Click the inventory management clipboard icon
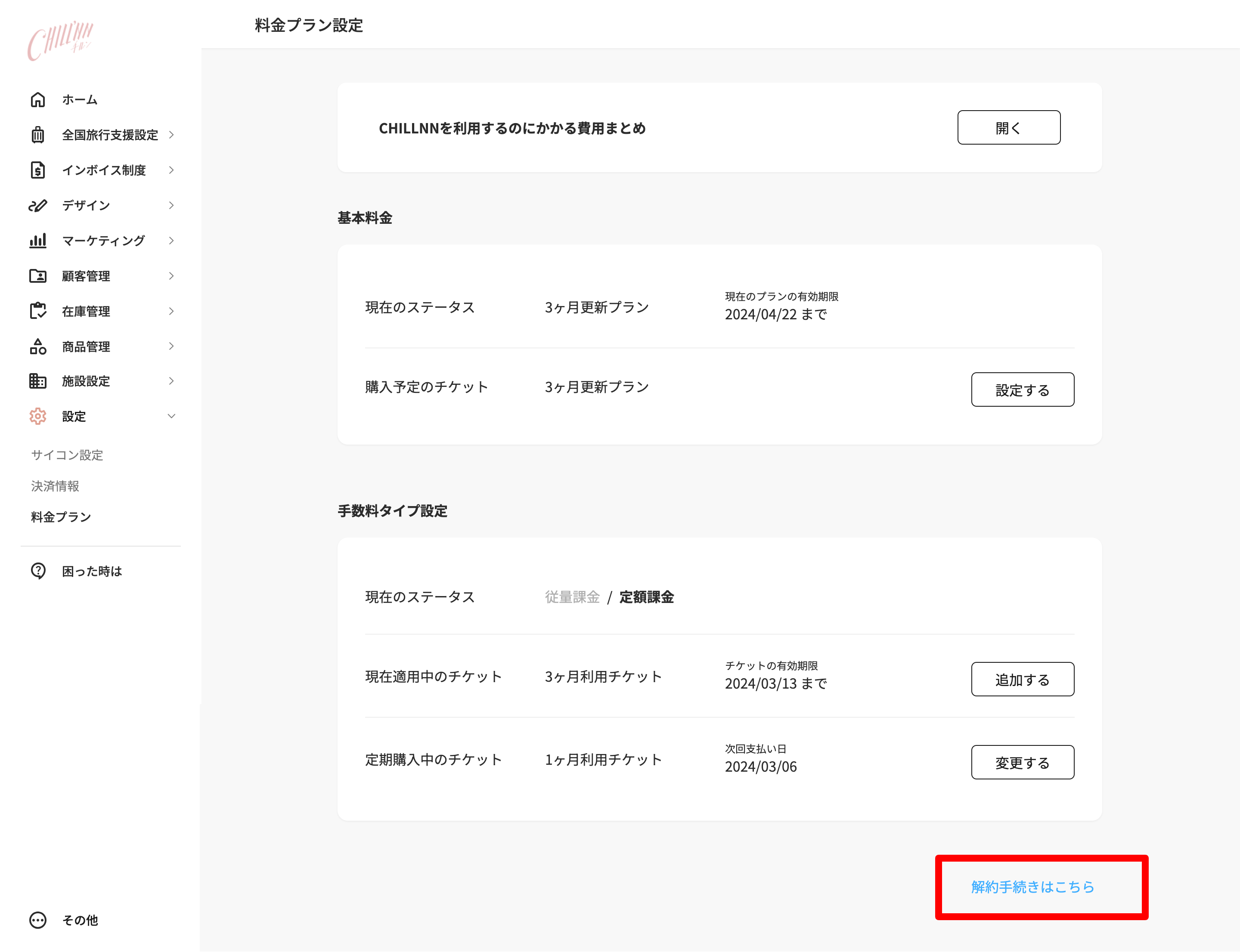The width and height of the screenshot is (1240, 952). pos(38,311)
